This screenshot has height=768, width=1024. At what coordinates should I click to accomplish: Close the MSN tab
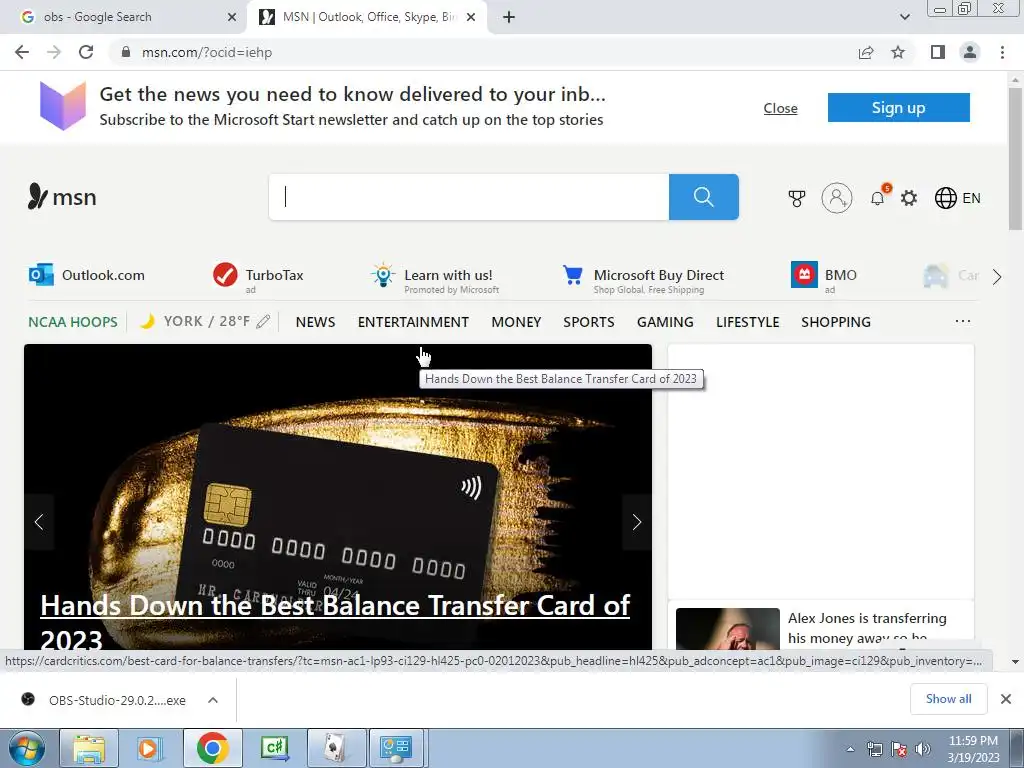point(471,17)
